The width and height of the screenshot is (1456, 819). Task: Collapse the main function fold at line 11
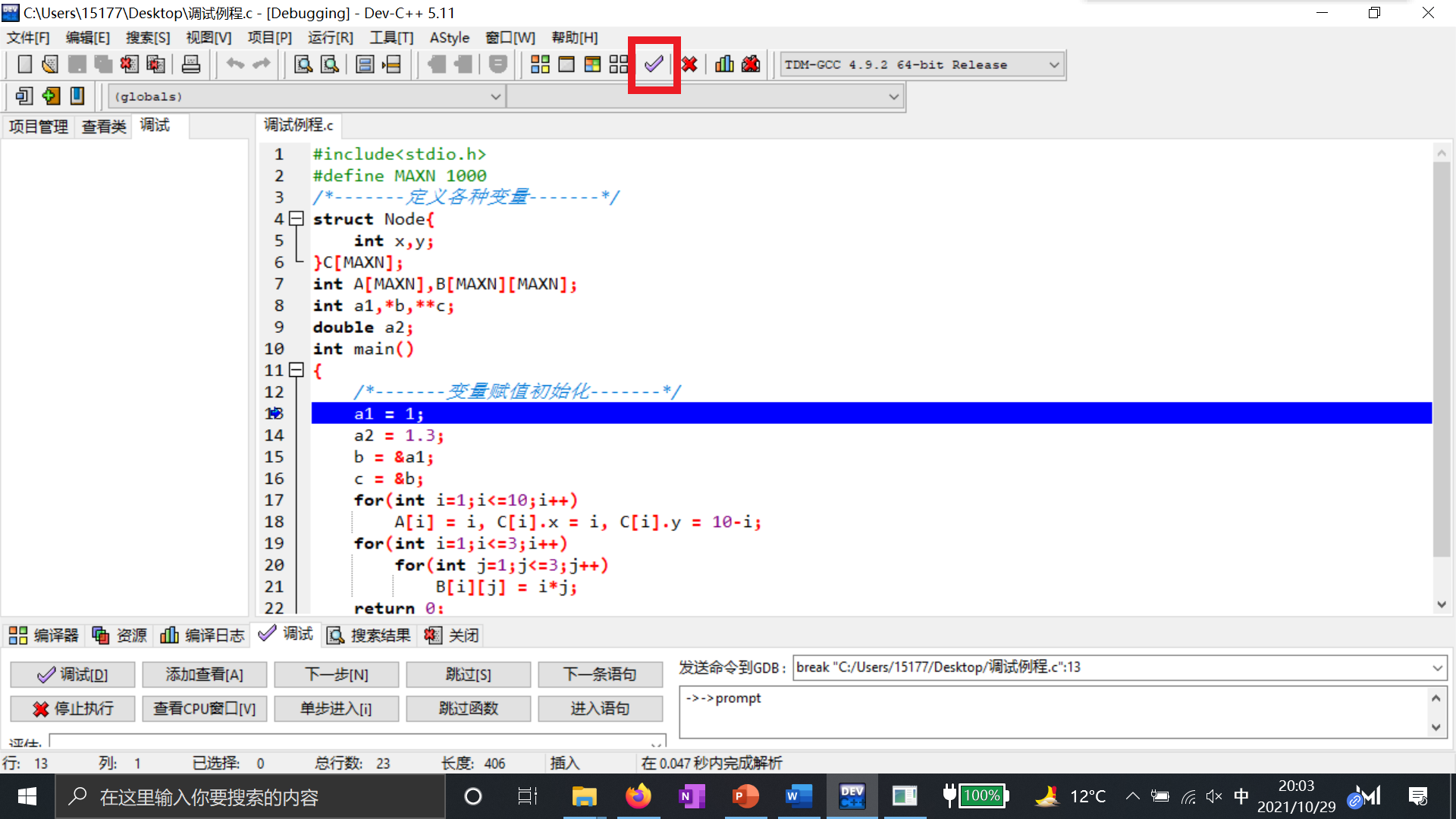[x=297, y=370]
